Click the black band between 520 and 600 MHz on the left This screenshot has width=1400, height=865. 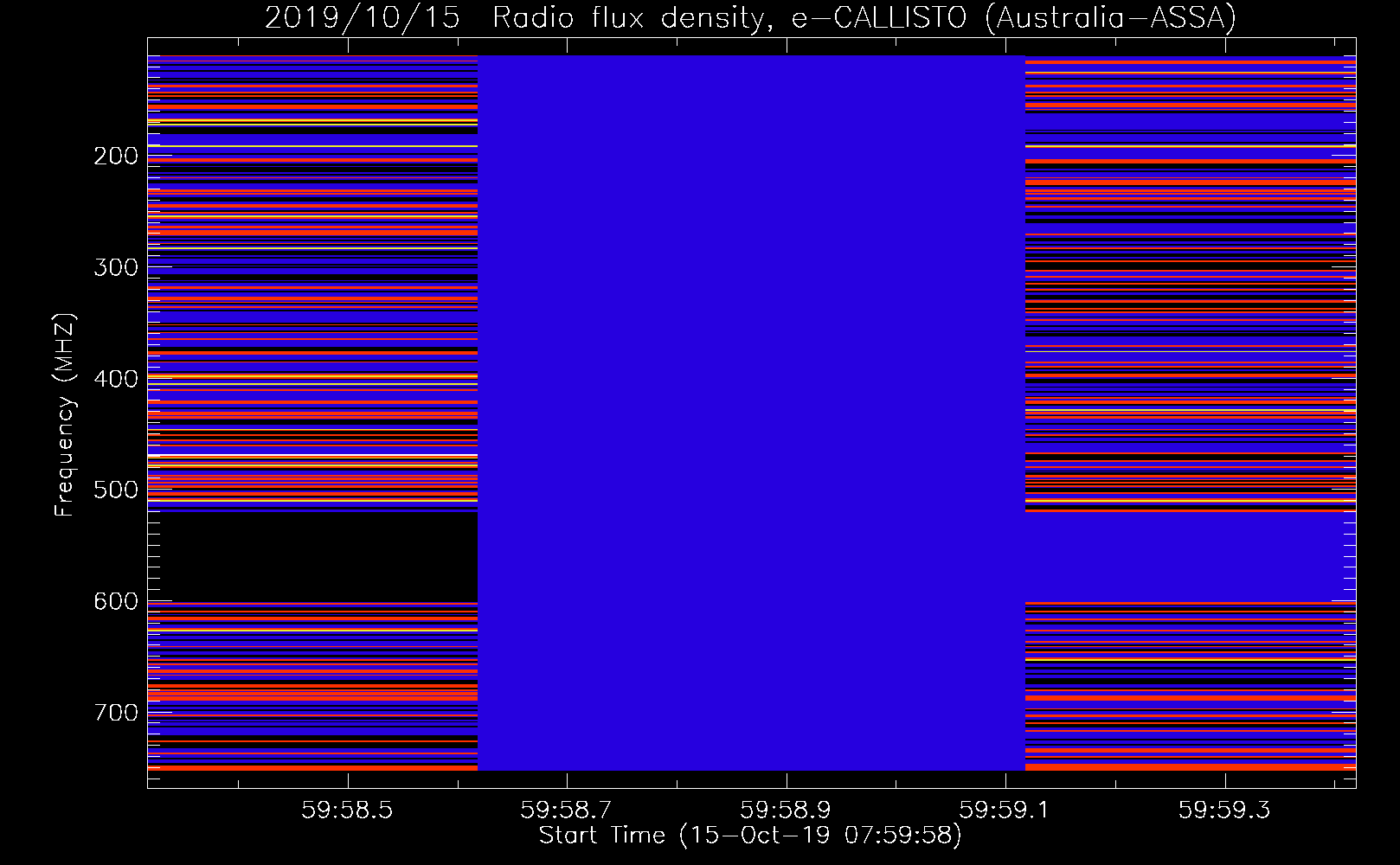click(x=312, y=557)
